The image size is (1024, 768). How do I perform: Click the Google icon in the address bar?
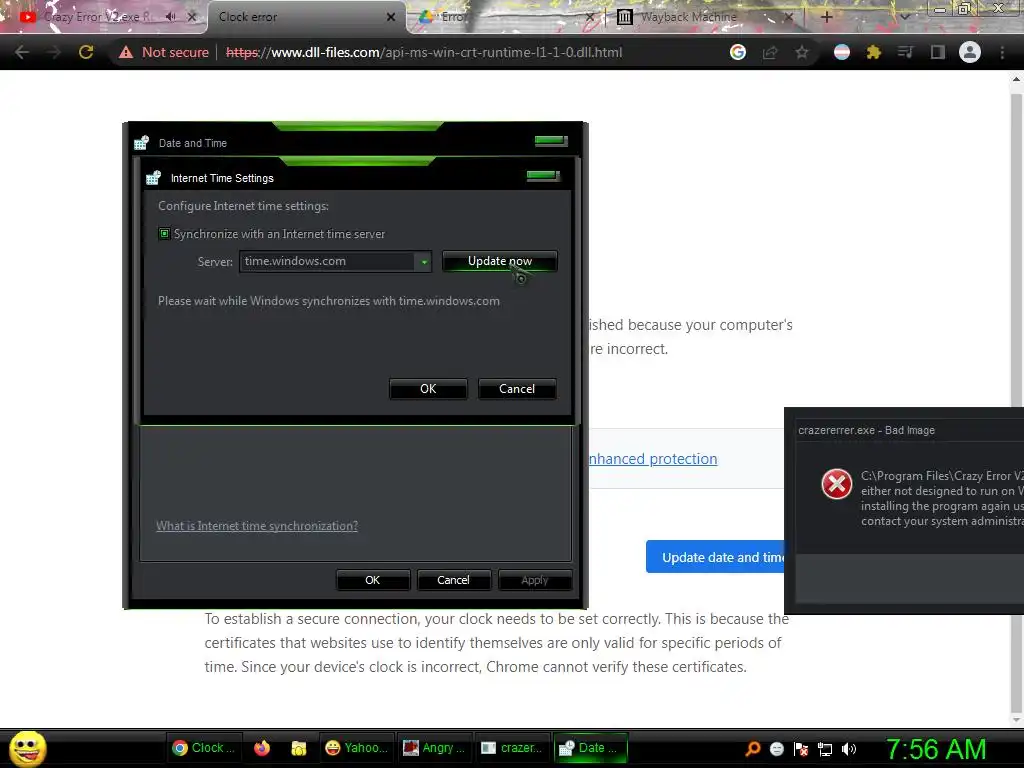click(738, 52)
